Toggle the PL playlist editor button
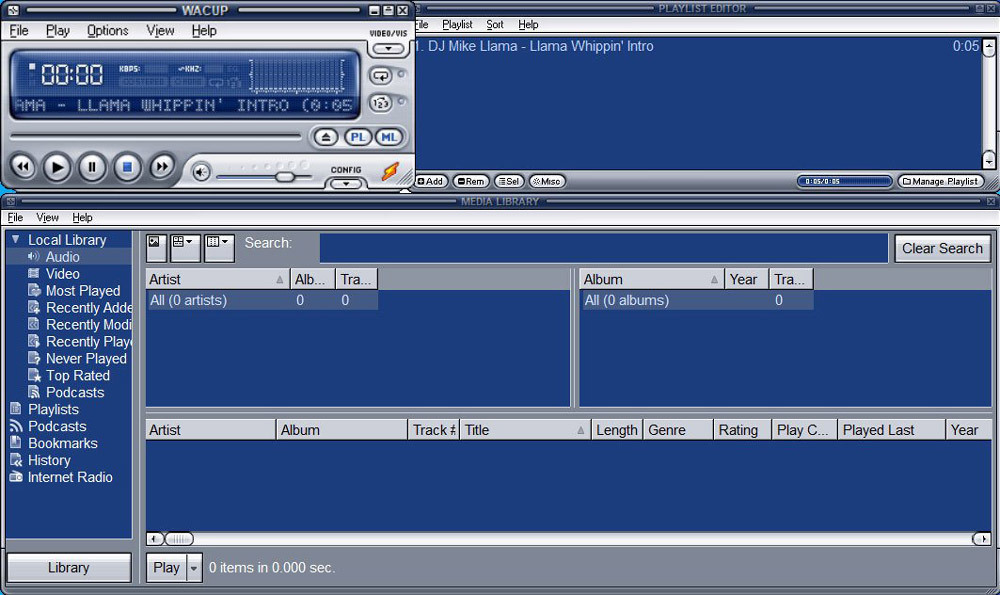The width and height of the screenshot is (1000, 595). [357, 137]
